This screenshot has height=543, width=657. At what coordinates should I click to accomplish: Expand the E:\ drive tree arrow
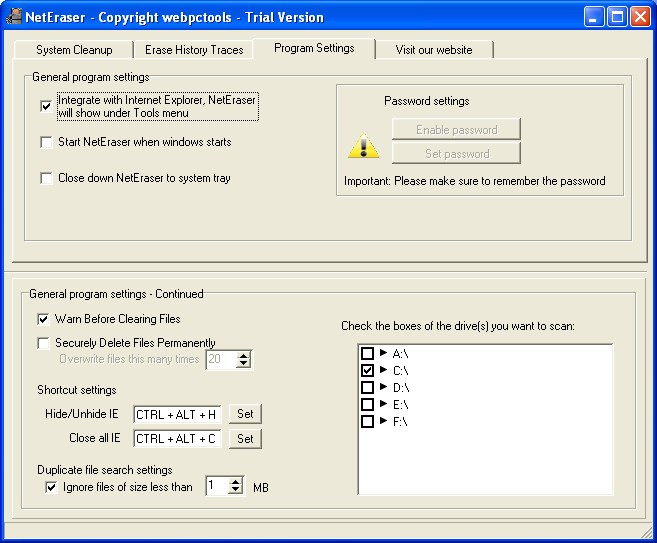pyautogui.click(x=383, y=403)
